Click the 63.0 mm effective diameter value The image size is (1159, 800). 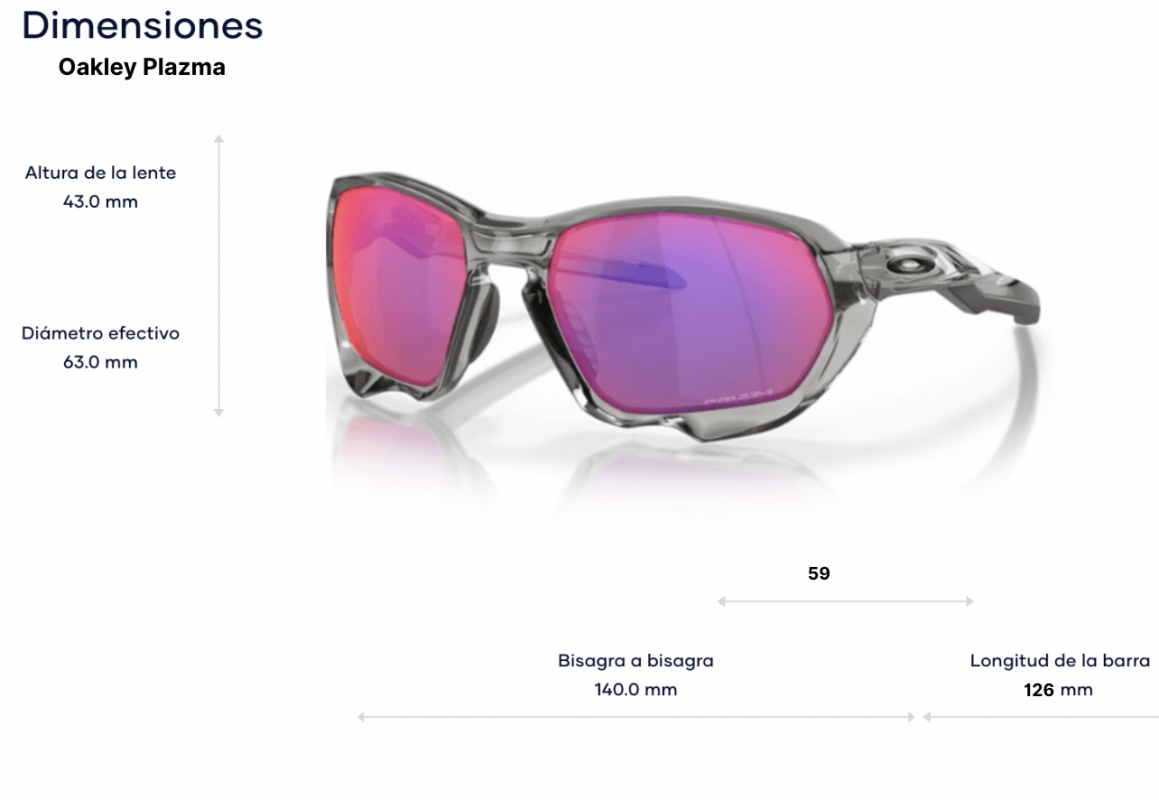[101, 362]
